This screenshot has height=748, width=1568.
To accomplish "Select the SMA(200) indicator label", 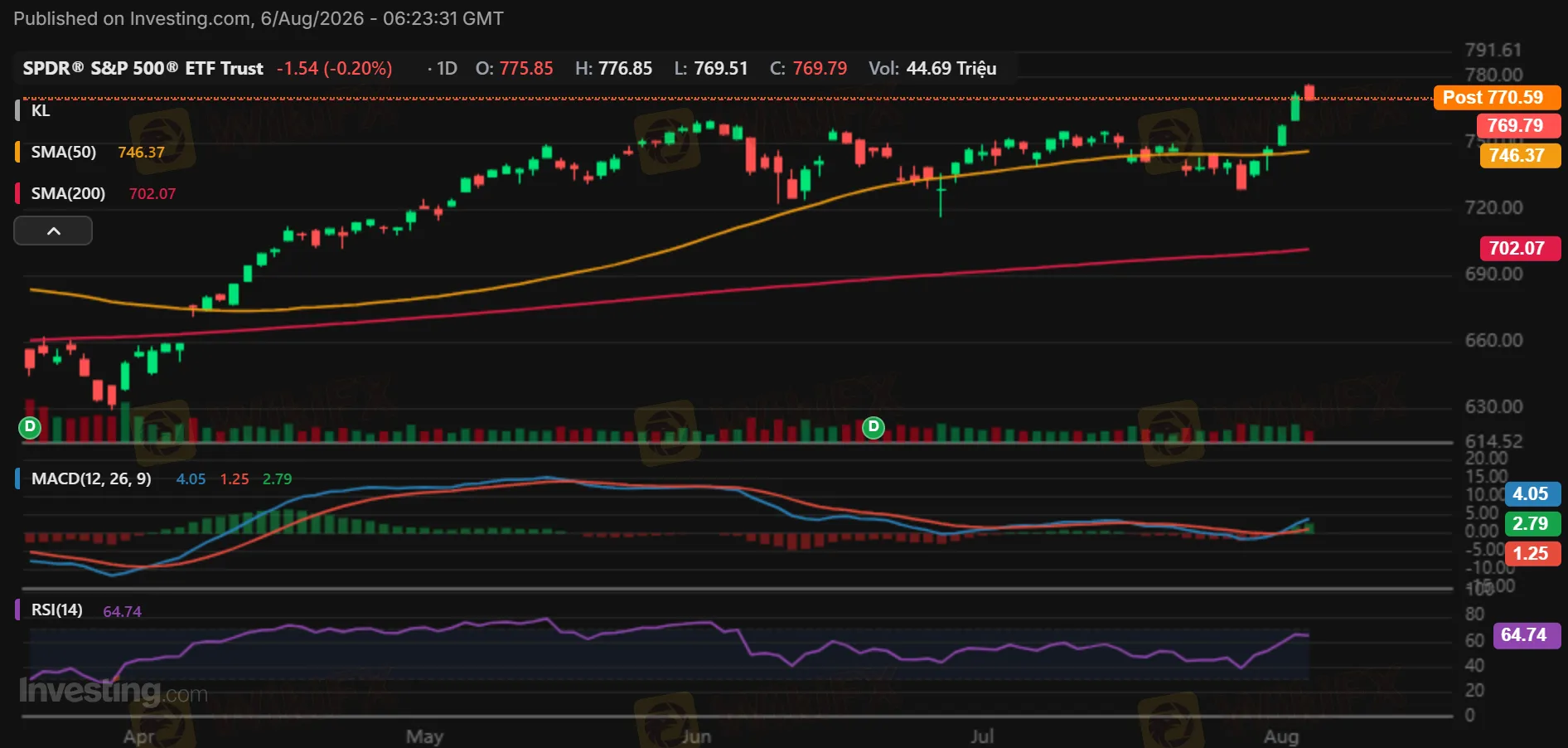I will pos(68,193).
